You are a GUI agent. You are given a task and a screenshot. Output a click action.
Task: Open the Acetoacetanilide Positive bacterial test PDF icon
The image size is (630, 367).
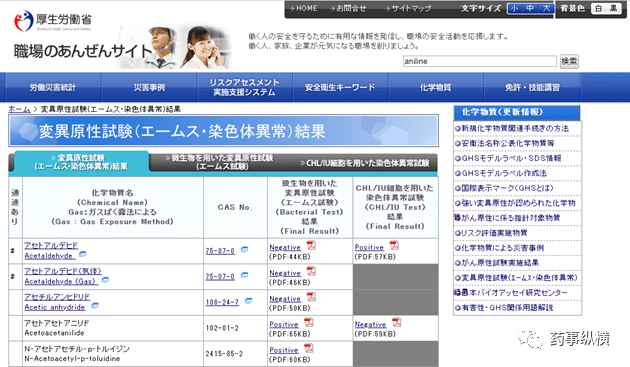[x=309, y=322]
